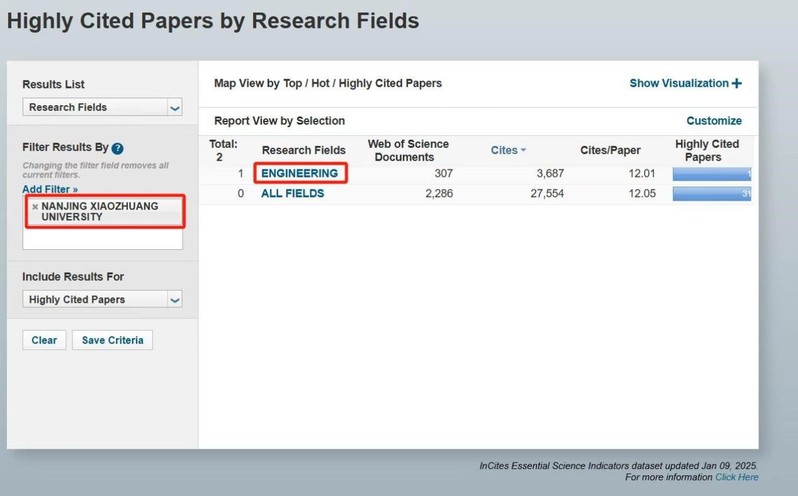Image resolution: width=798 pixels, height=496 pixels.
Task: Click inside the filter input box
Action: tap(103, 240)
